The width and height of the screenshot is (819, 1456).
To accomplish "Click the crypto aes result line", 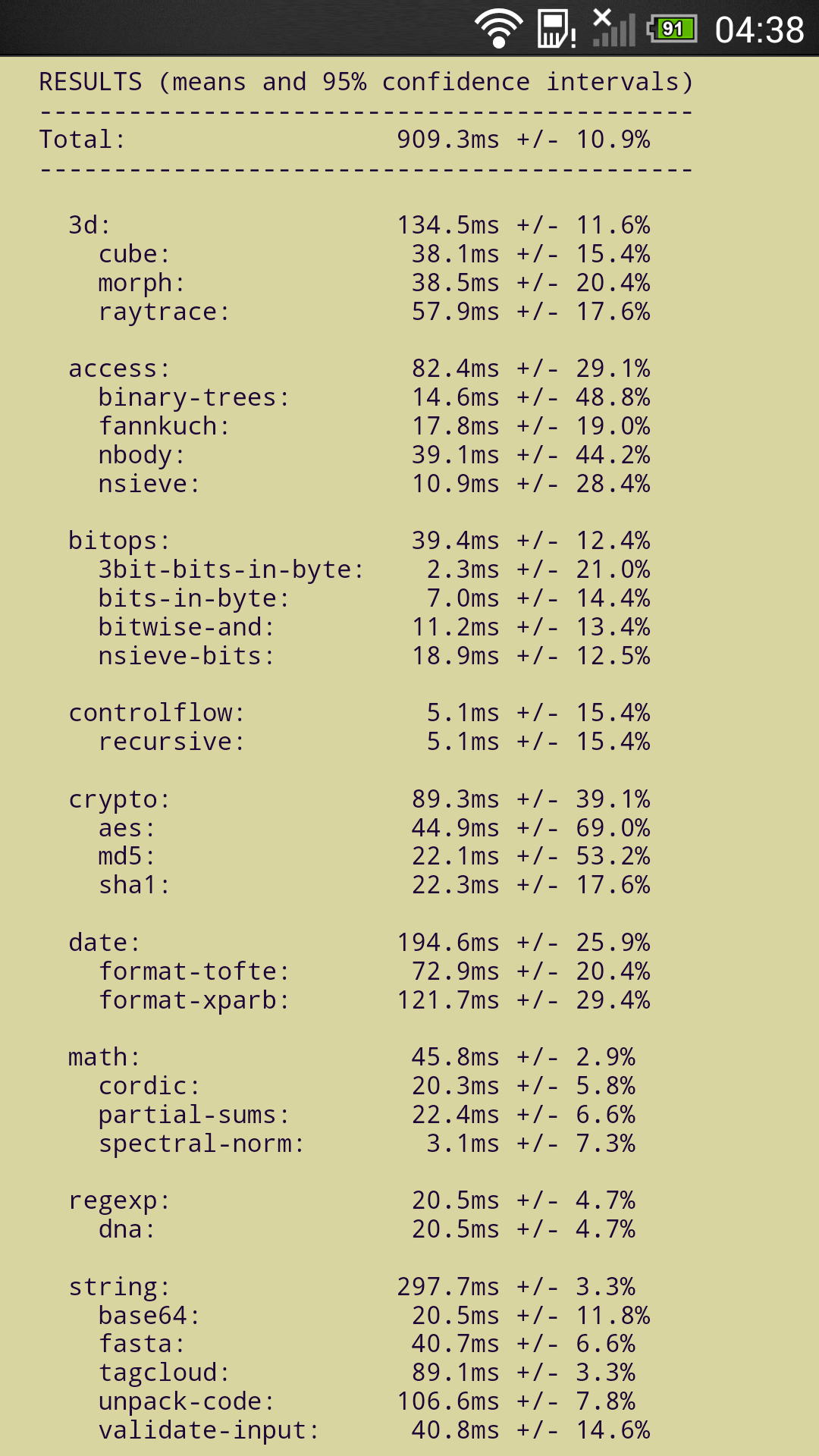I will [x=374, y=828].
